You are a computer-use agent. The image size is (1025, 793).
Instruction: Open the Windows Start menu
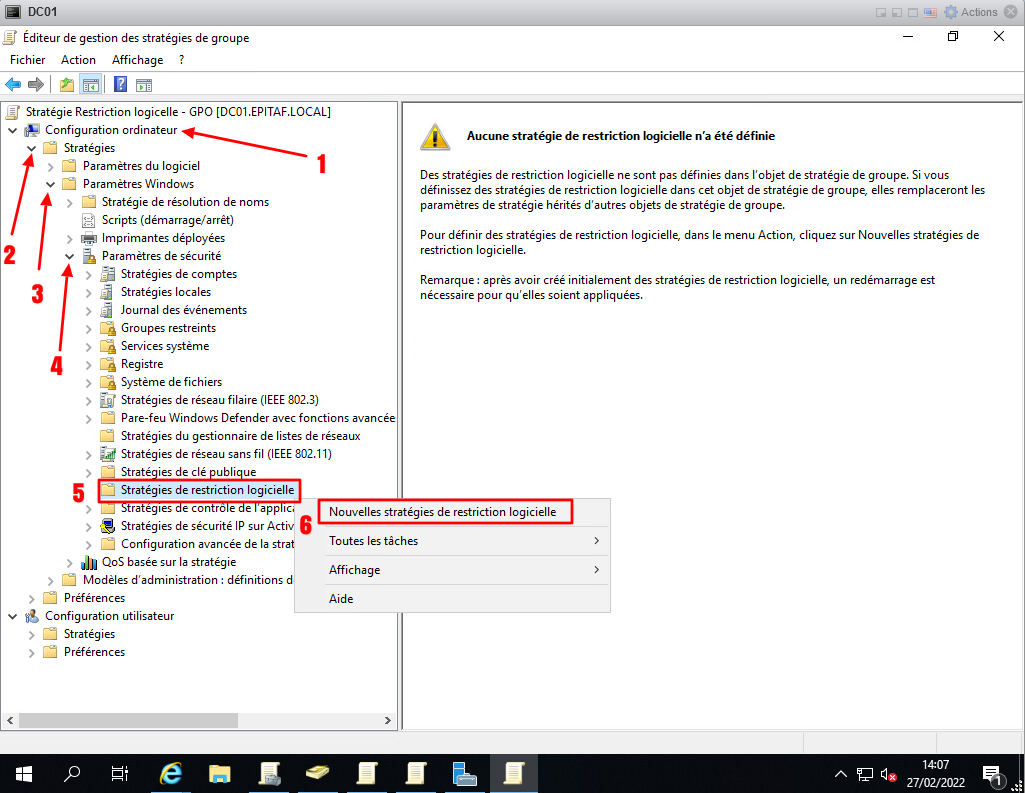point(23,773)
